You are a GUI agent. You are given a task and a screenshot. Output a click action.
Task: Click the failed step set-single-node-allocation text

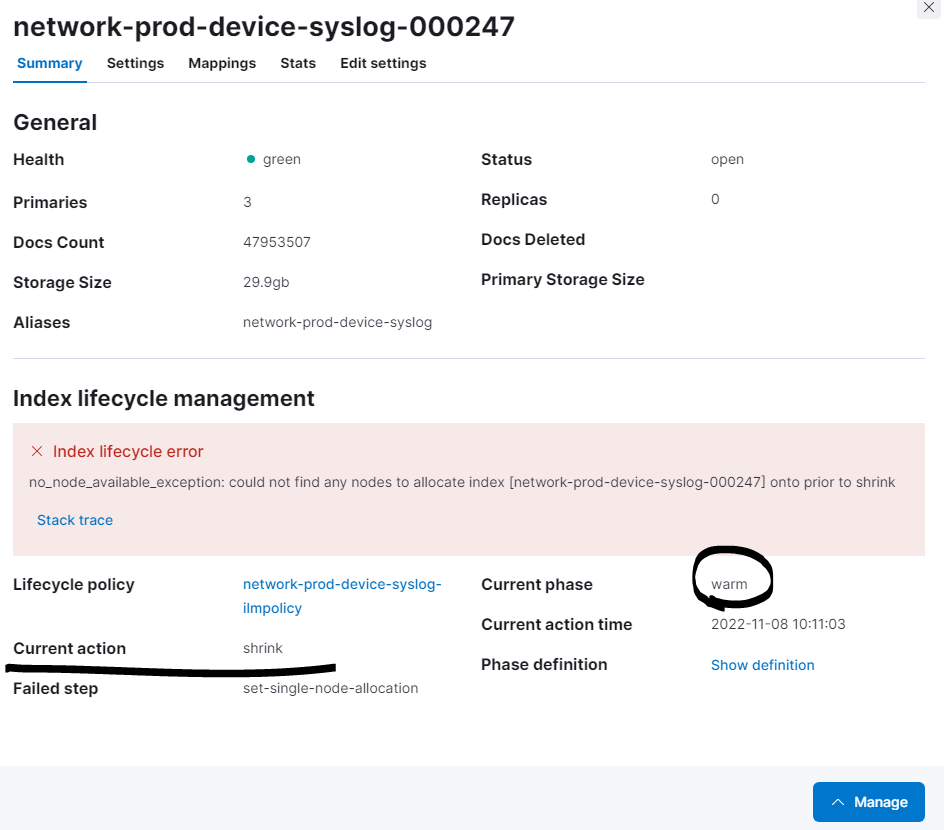330,688
